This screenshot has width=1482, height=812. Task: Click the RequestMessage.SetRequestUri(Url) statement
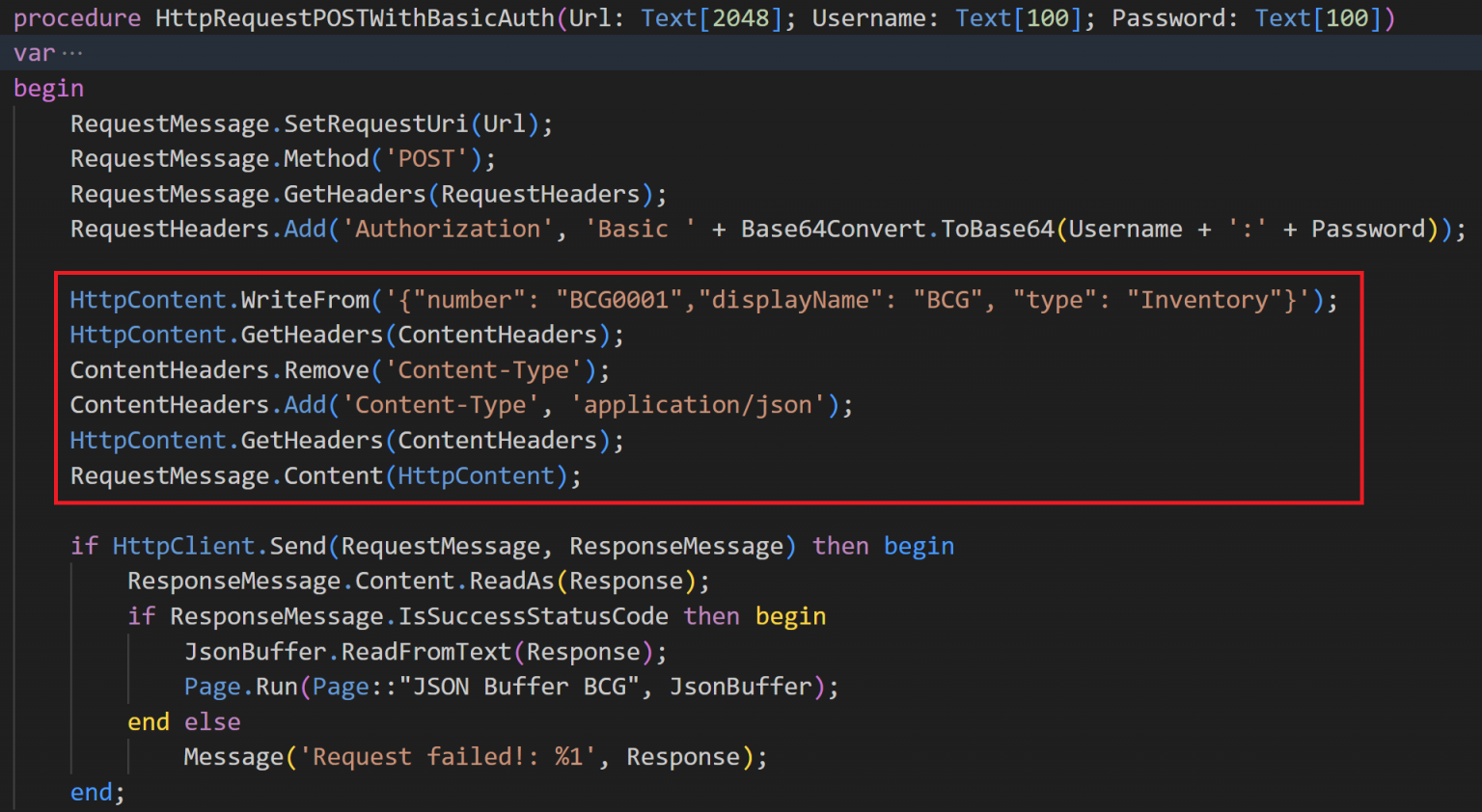(309, 122)
